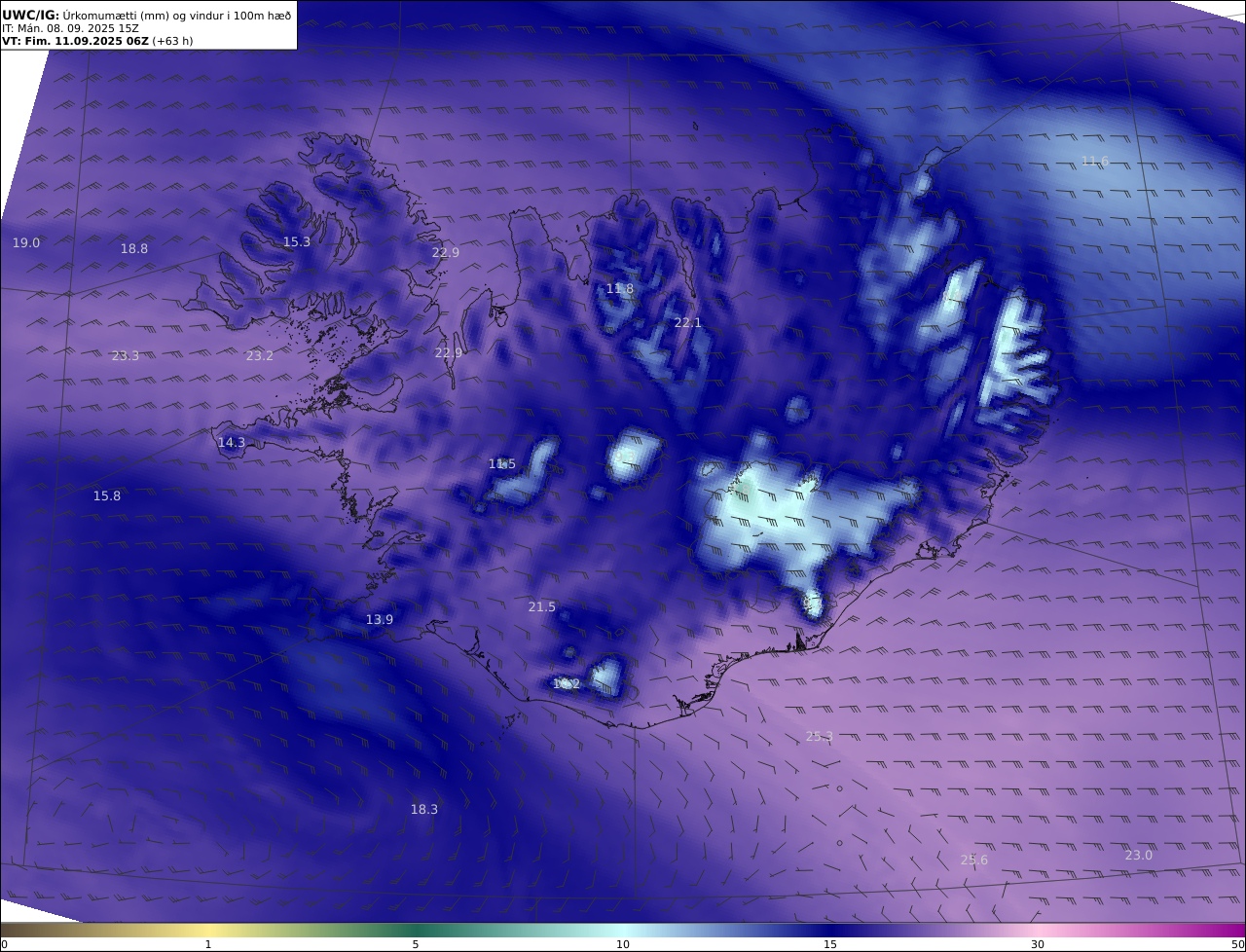
Task: Click the 25.6 value label
Action: (974, 860)
